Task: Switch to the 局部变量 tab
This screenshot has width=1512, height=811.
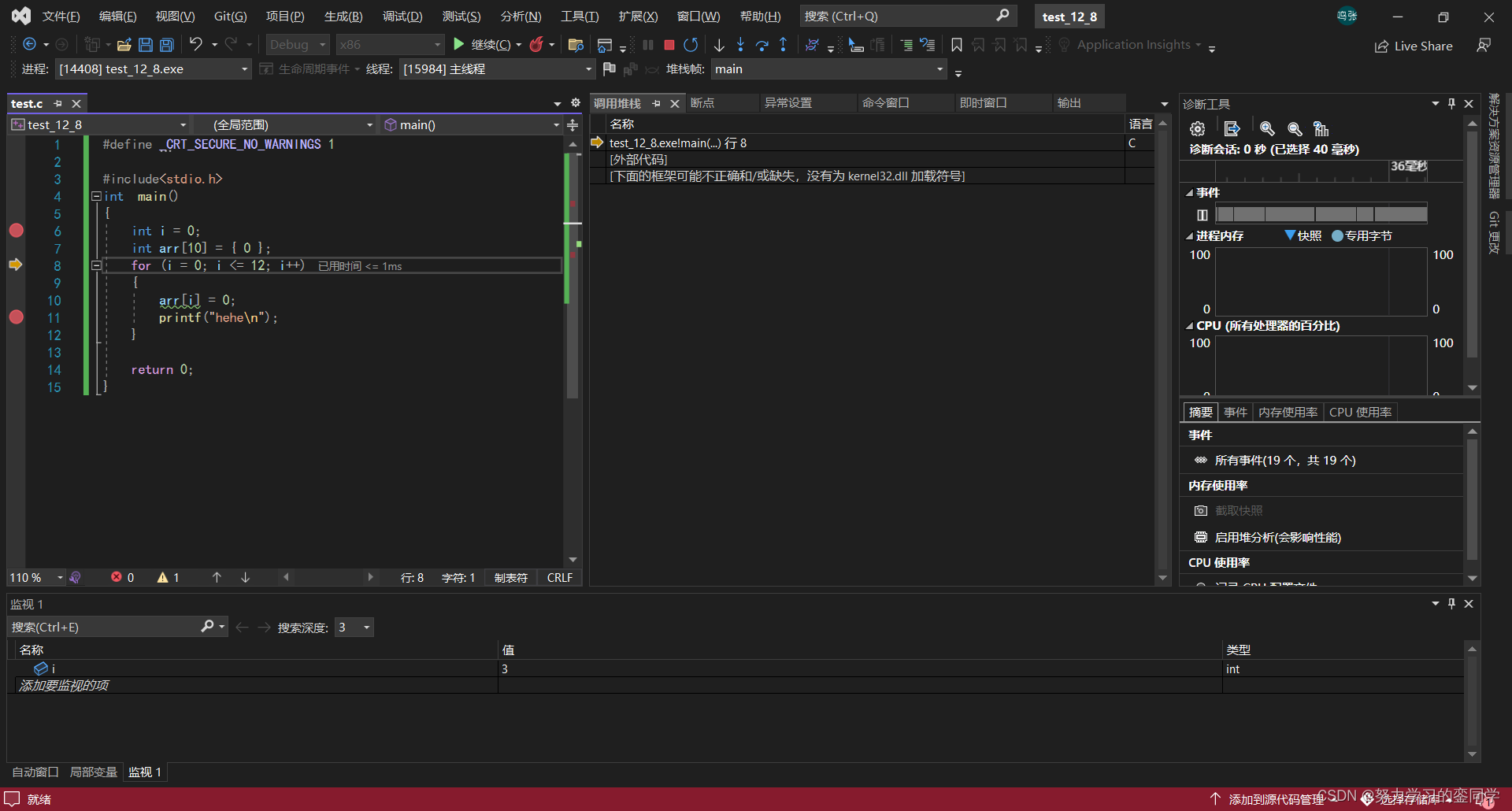Action: (93, 772)
